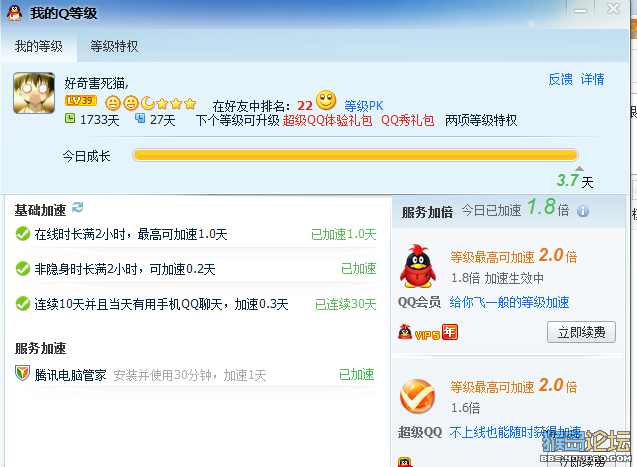Click the green check for 在线时长满2小时

[22, 234]
